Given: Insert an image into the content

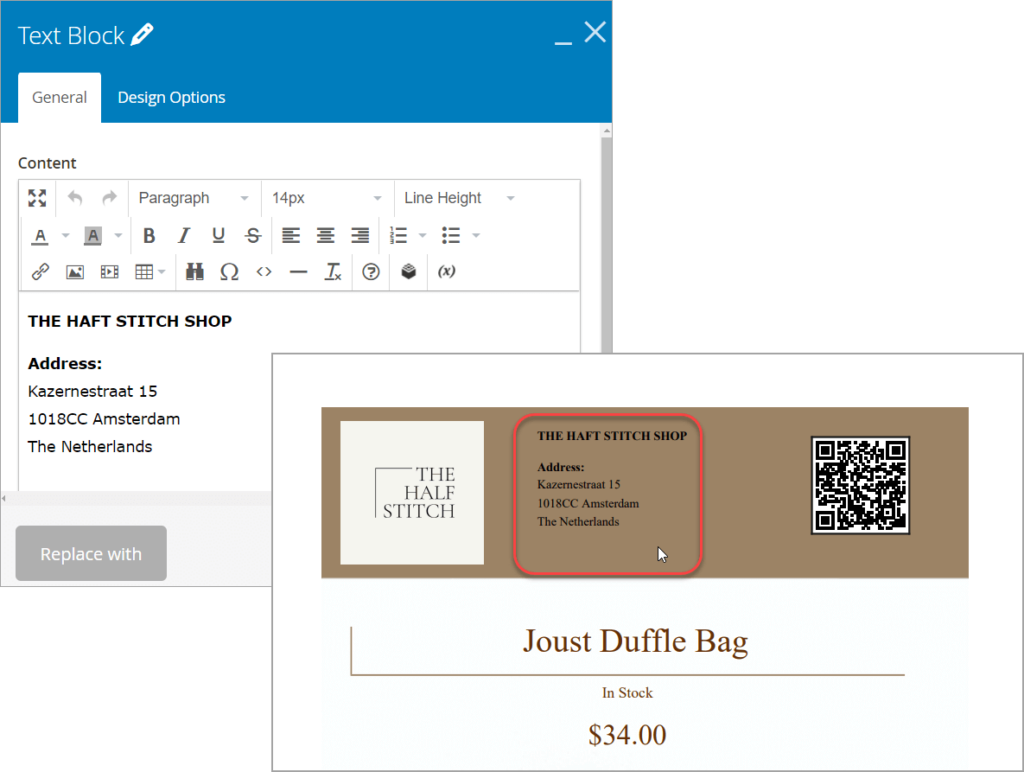Looking at the screenshot, I should click(75, 272).
